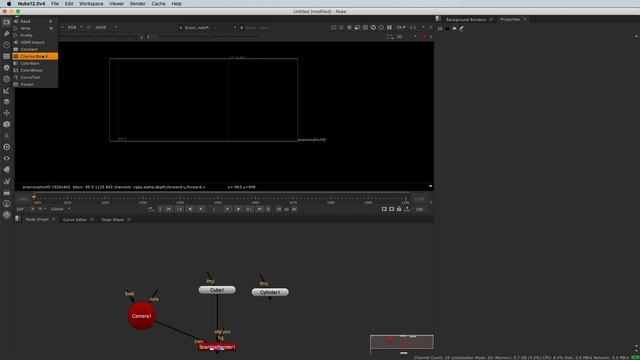The width and height of the screenshot is (640, 360).
Task: Select the Camera1 node
Action: tap(142, 316)
